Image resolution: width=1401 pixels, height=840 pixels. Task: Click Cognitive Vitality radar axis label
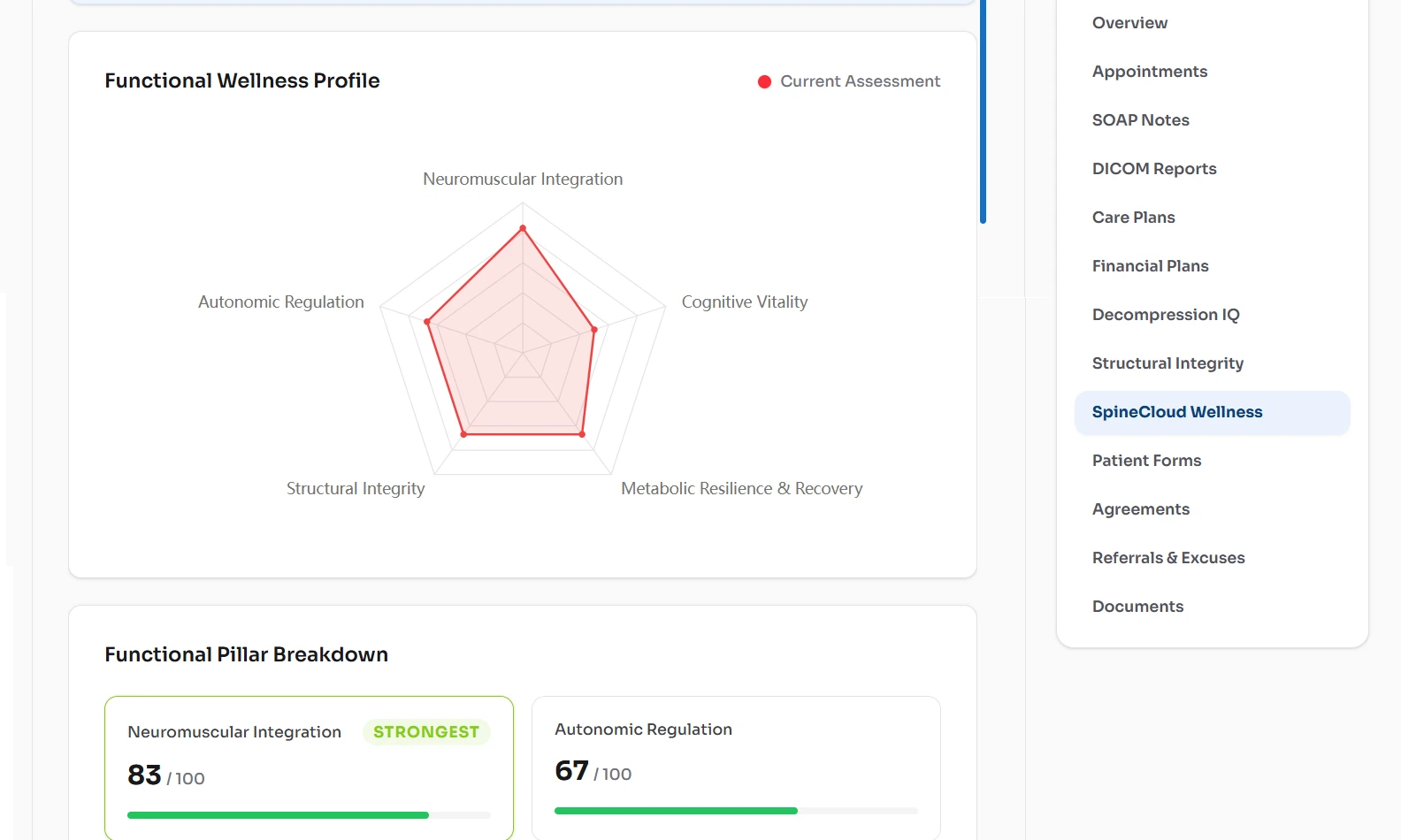pyautogui.click(x=745, y=302)
